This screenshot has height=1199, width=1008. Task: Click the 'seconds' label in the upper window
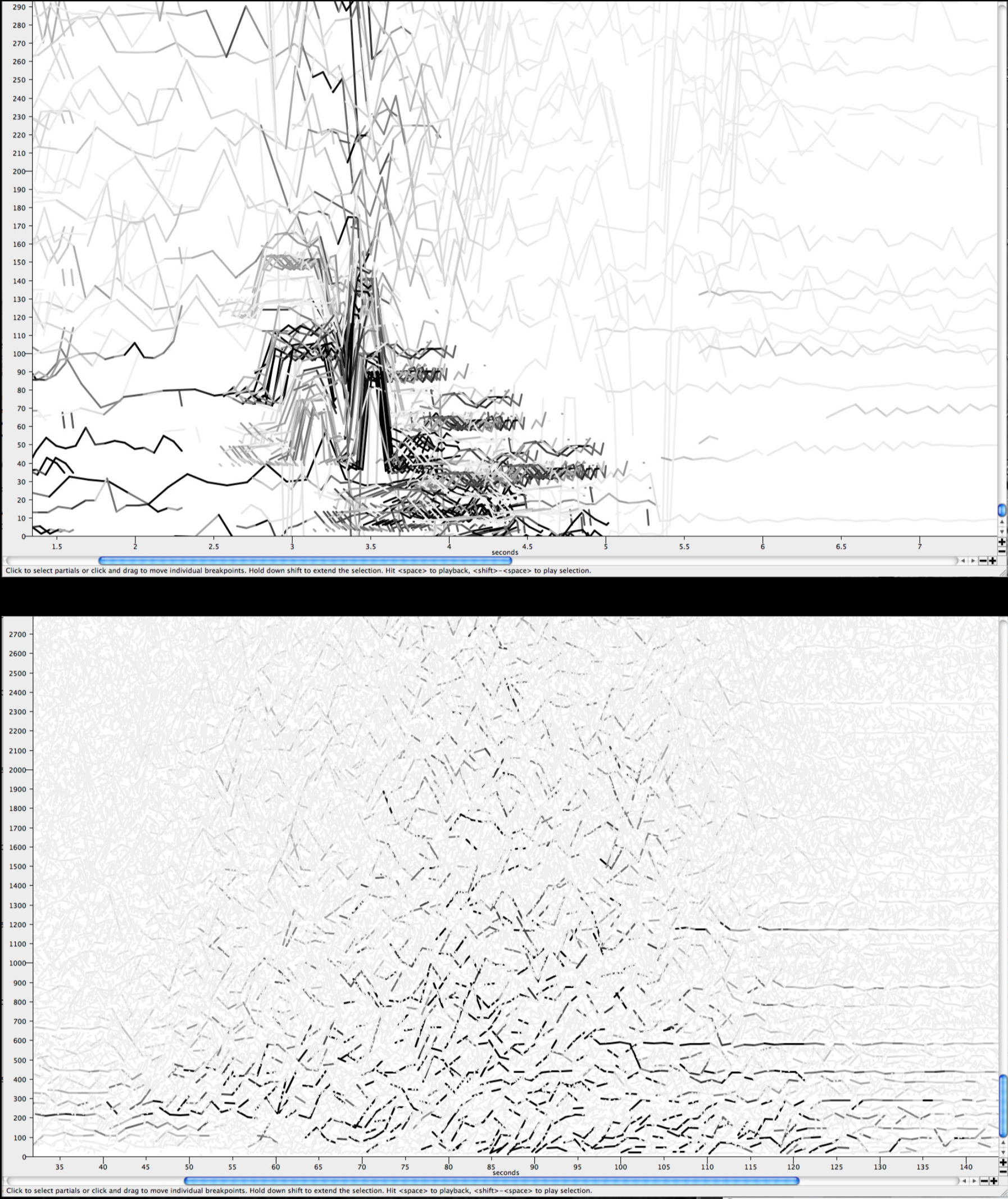tap(505, 552)
